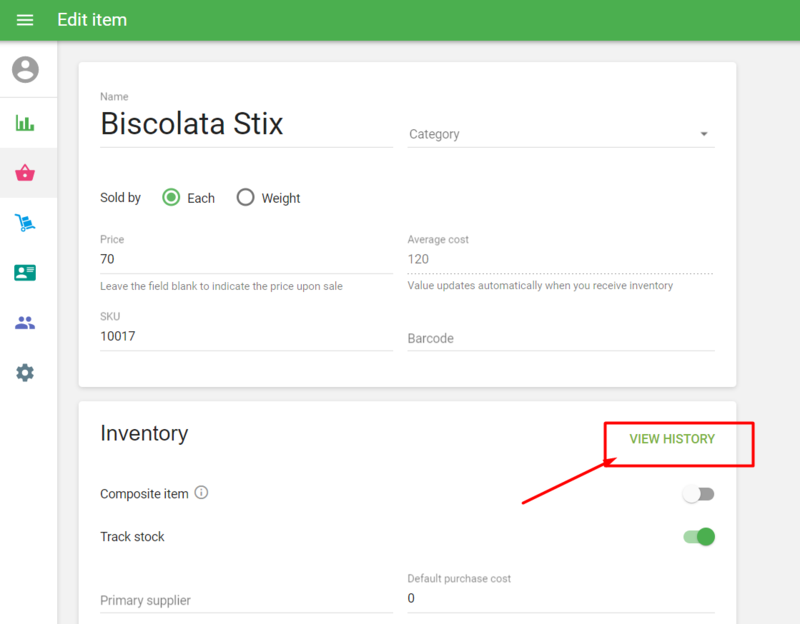Focus the Barcode input field
Image resolution: width=800 pixels, height=624 pixels.
560,338
